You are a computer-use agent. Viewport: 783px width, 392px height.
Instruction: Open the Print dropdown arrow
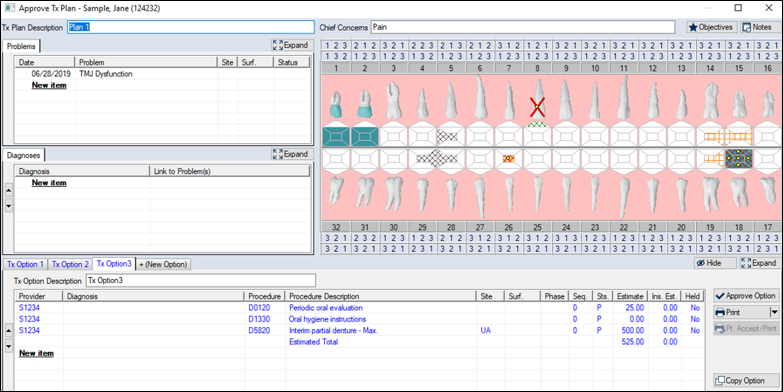click(774, 313)
